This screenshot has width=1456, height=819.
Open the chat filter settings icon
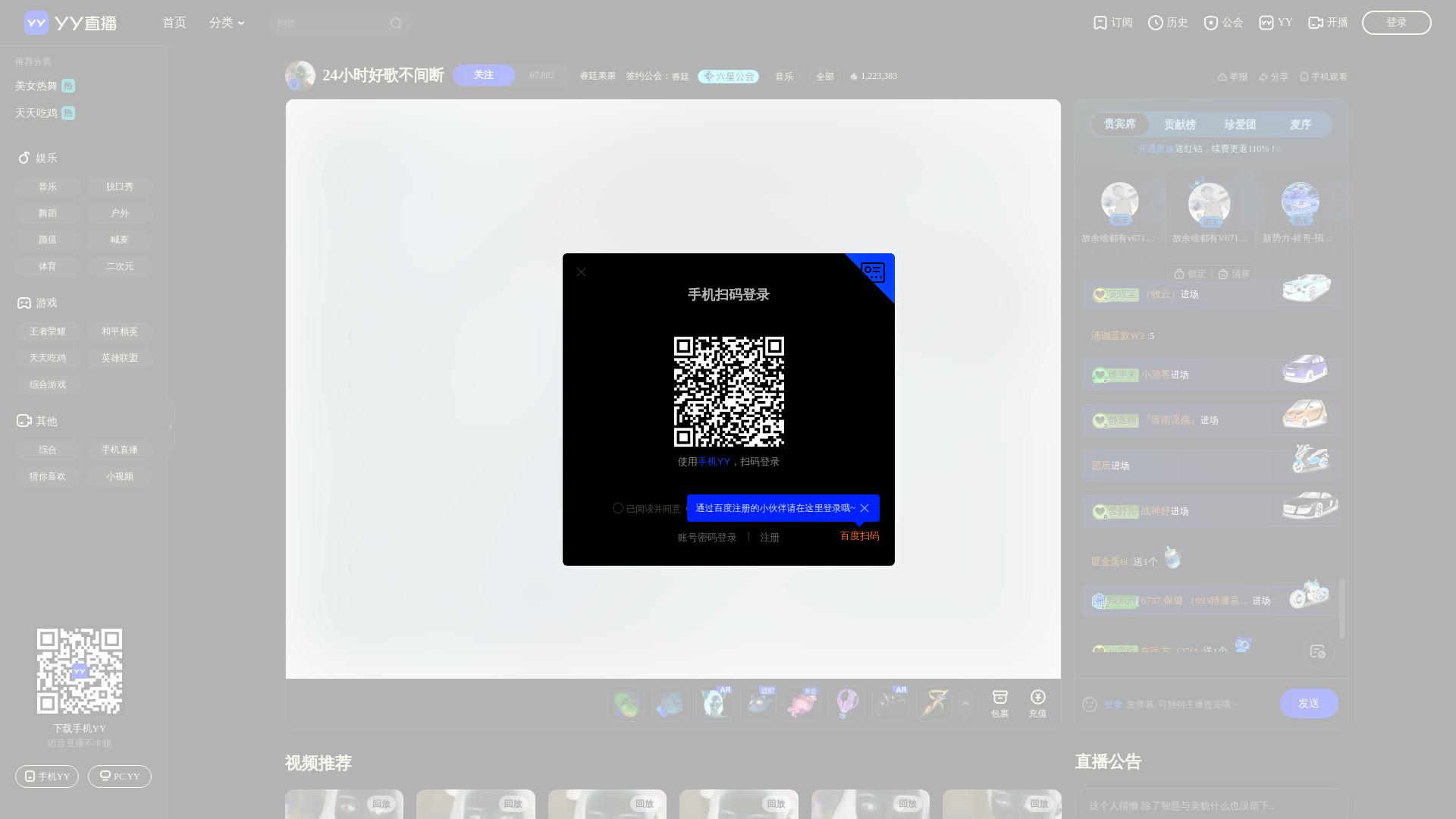coord(1317,651)
